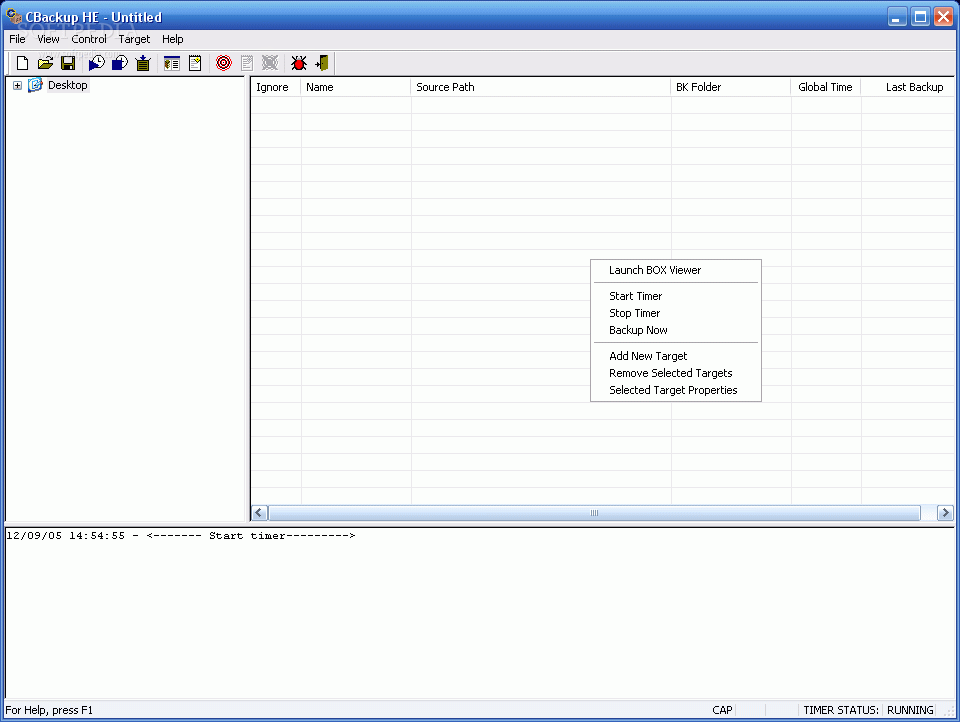Click the greyed-out target properties page icon
Screen dimensions: 960x722
click(x=247, y=62)
